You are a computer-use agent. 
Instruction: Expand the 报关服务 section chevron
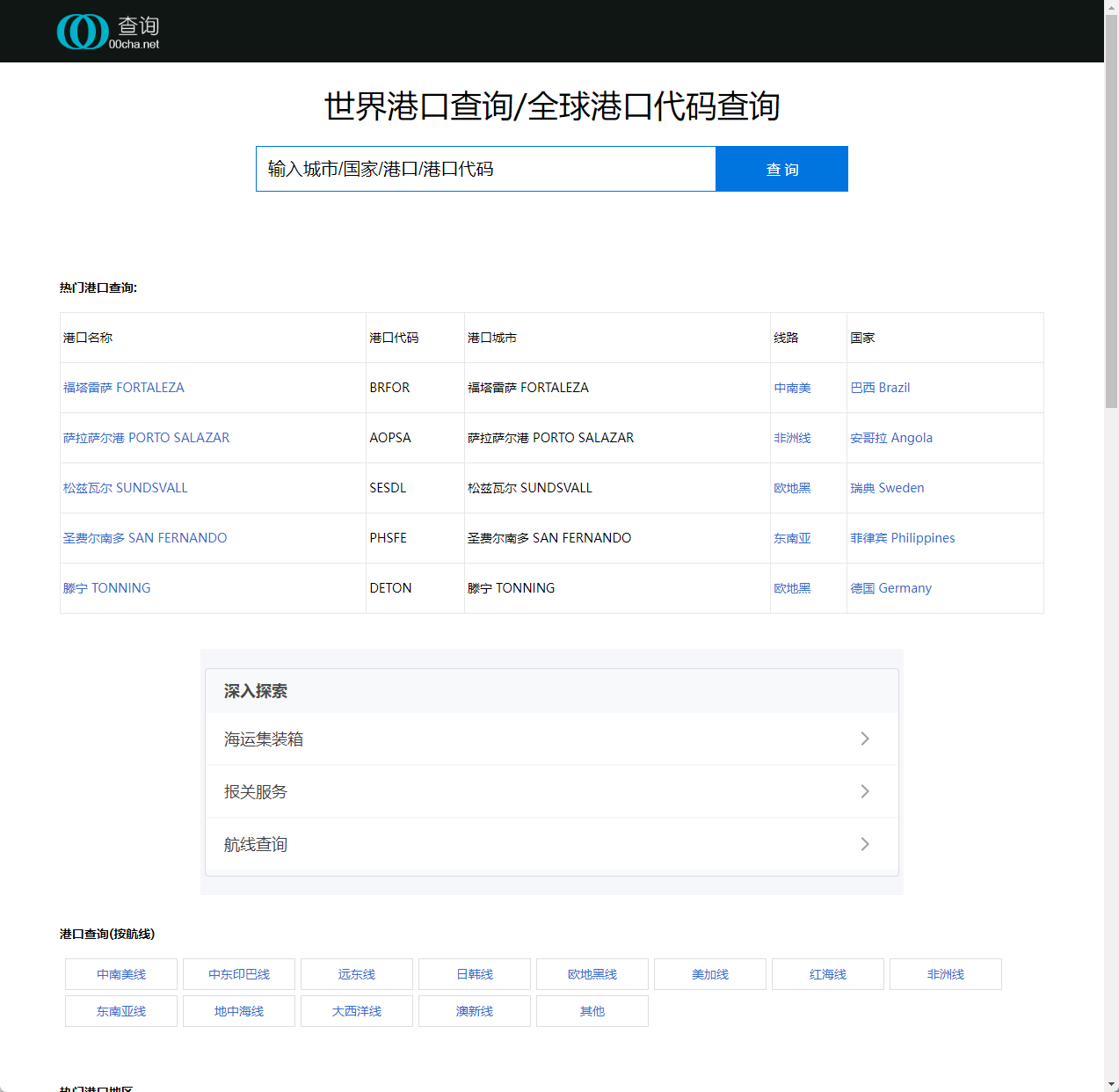pos(864,791)
